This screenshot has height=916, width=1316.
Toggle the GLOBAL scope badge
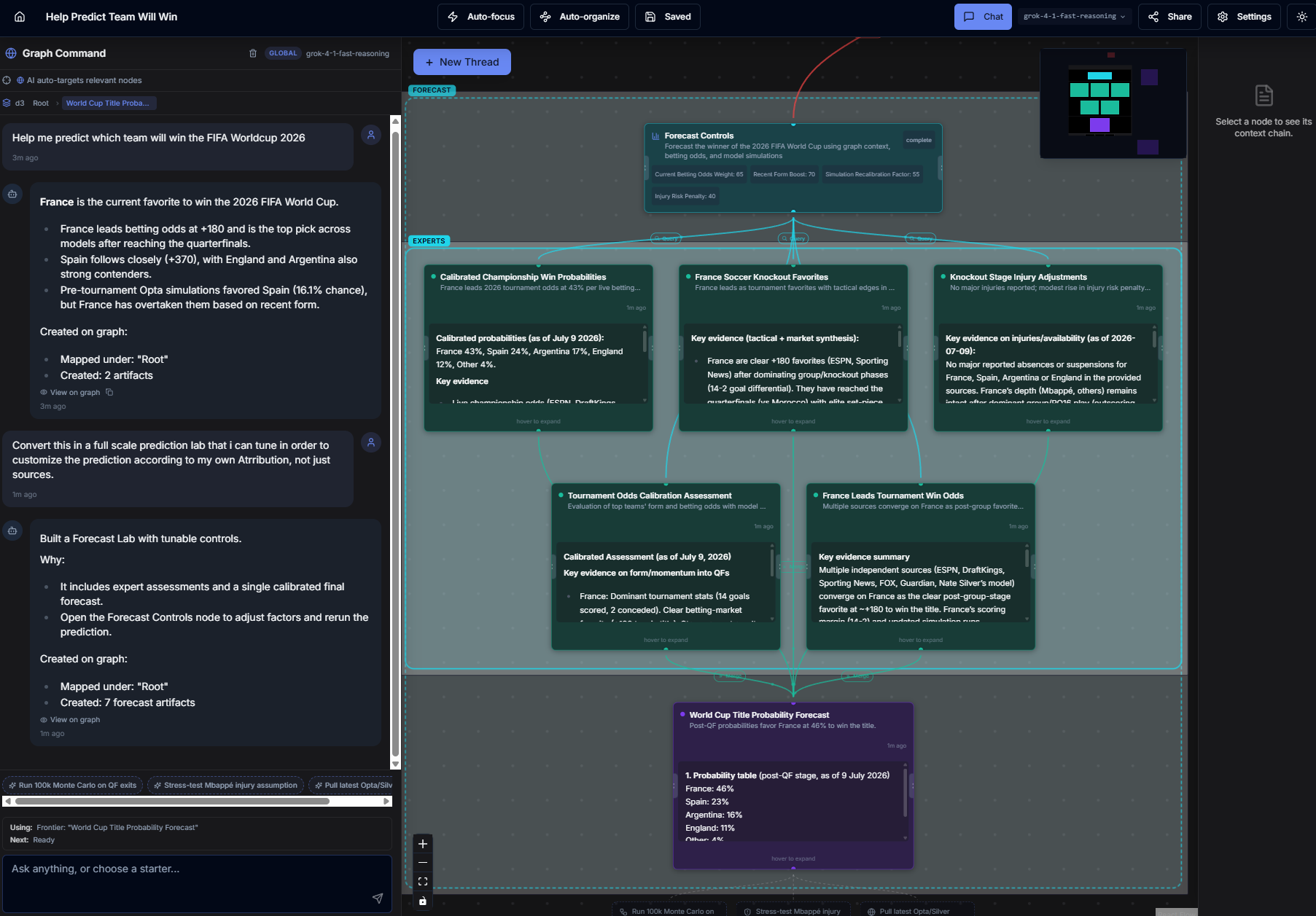[x=283, y=53]
